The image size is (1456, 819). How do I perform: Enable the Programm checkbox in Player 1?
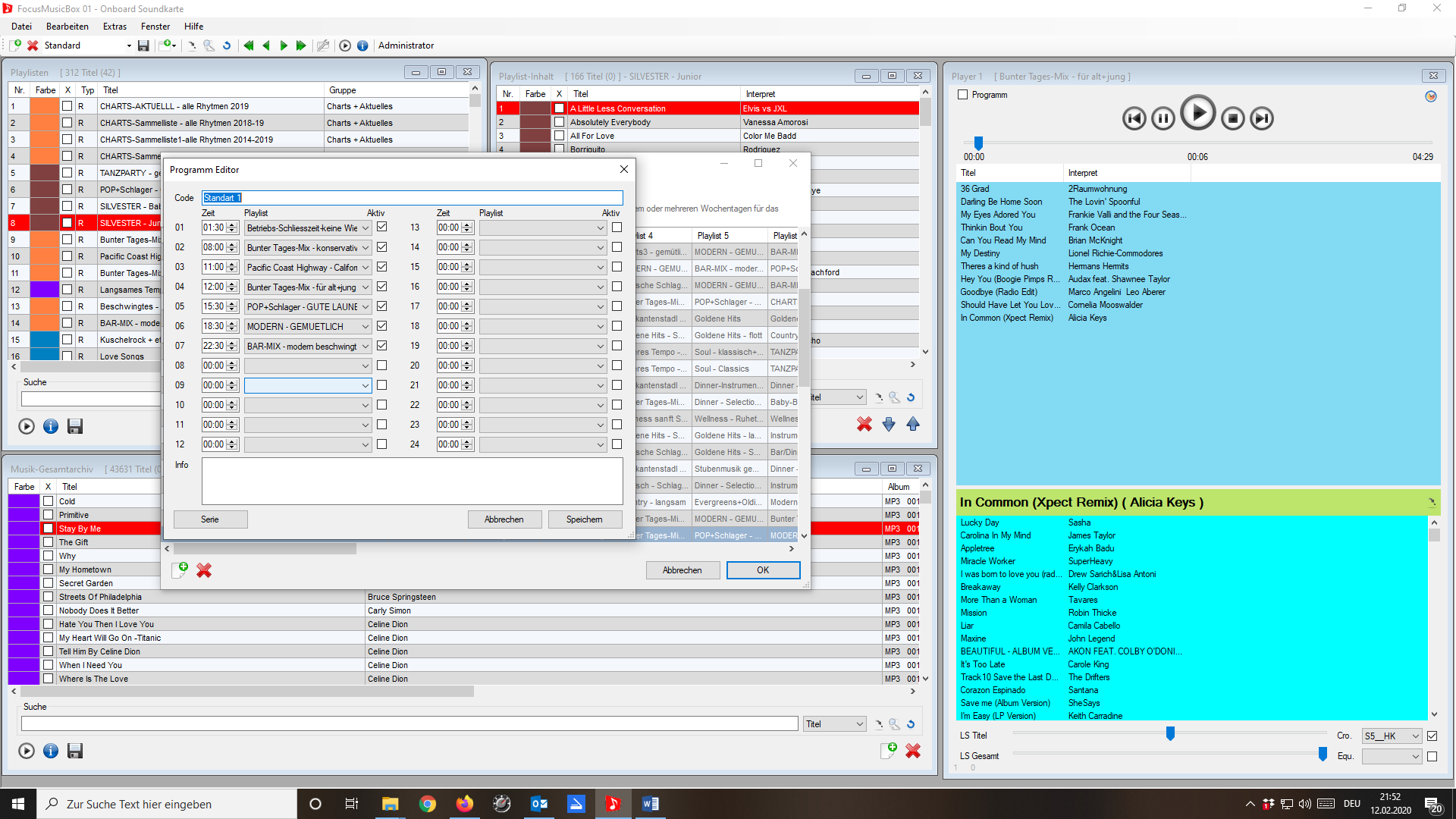pyautogui.click(x=963, y=95)
